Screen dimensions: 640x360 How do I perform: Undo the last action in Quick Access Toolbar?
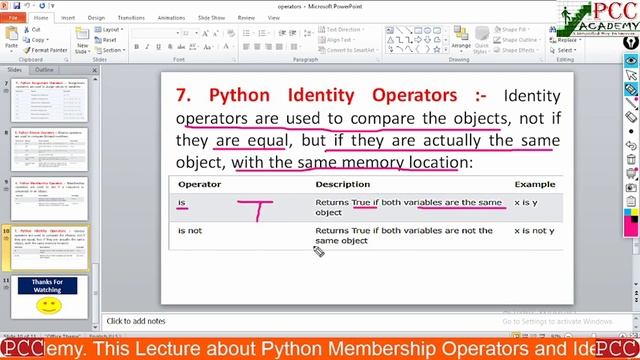point(28,6)
